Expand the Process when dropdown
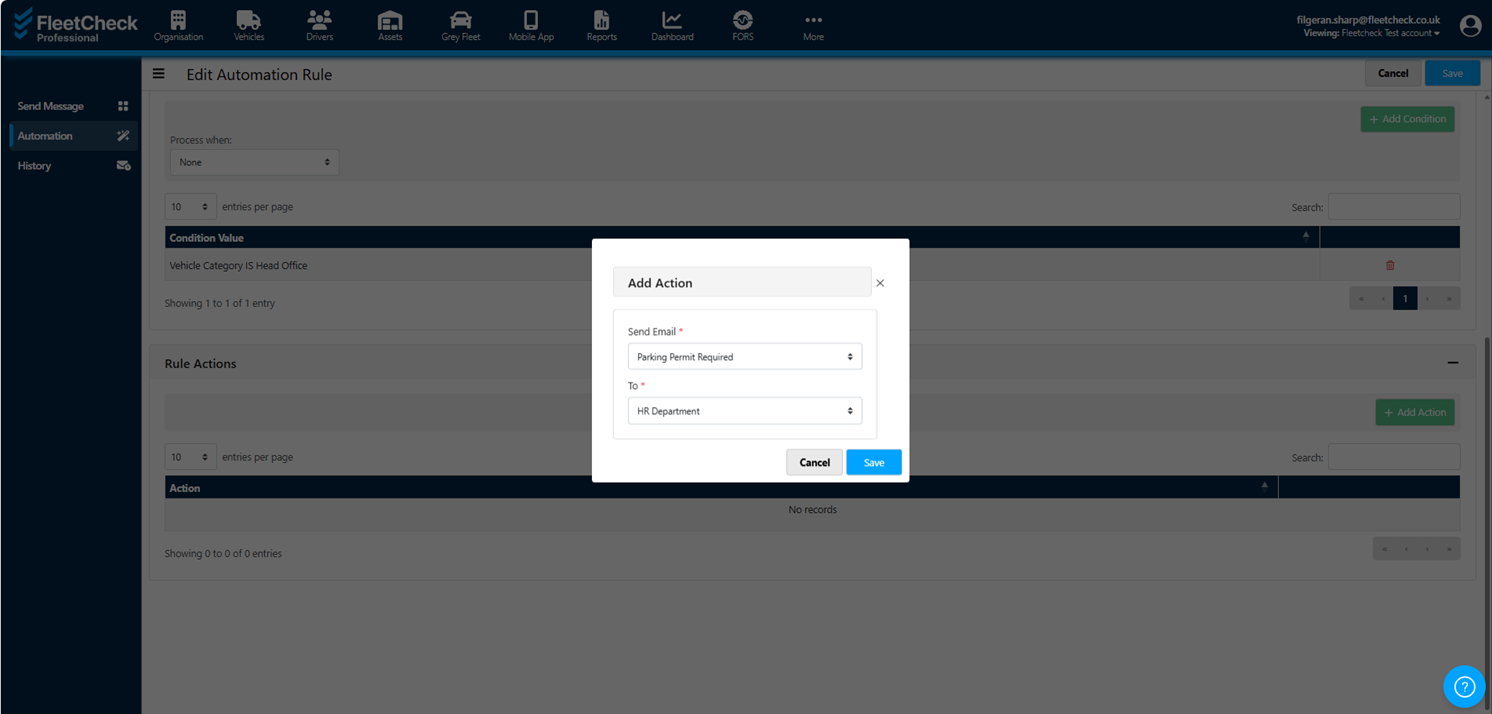1492x714 pixels. [254, 162]
